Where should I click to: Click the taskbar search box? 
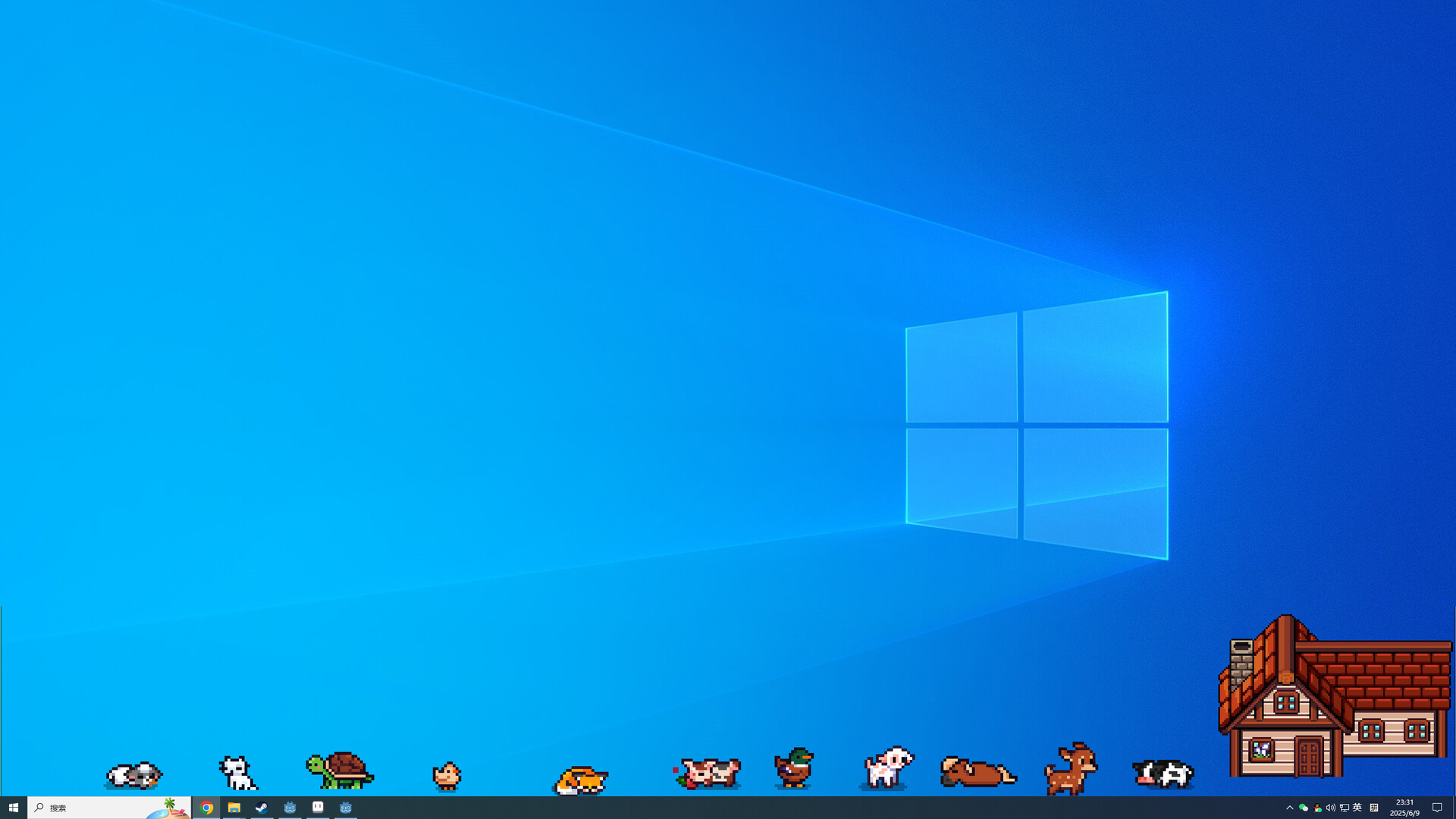point(99,808)
